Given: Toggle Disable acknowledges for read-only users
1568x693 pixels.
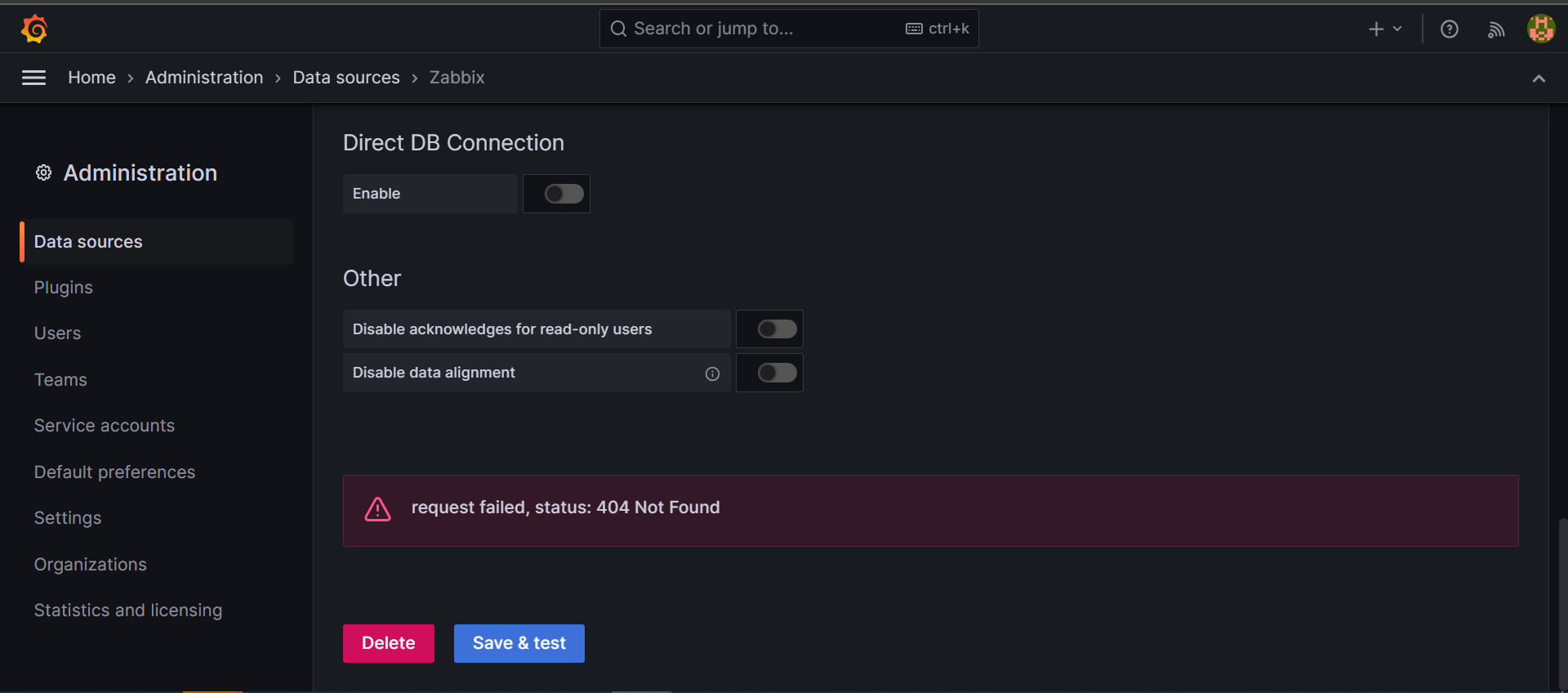Looking at the screenshot, I should [x=777, y=329].
